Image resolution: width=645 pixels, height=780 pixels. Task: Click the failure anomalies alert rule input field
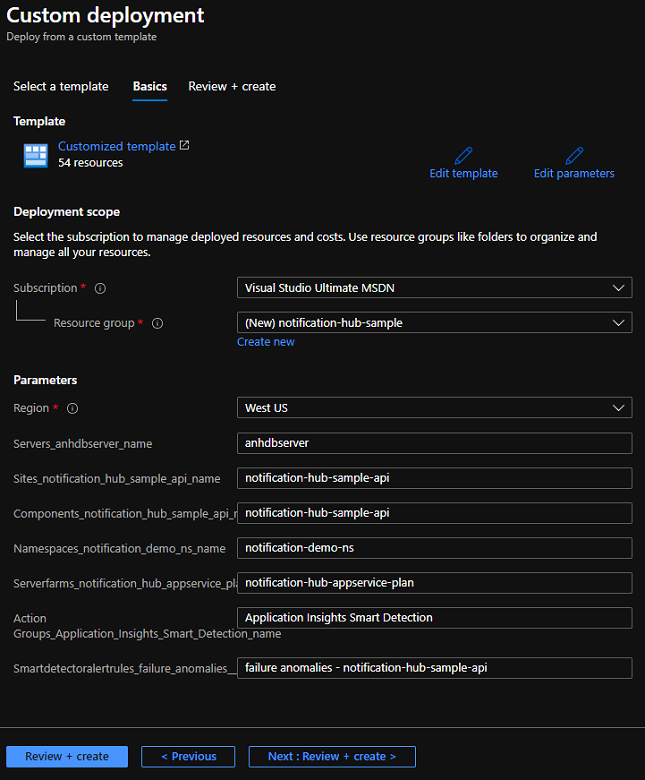point(435,668)
